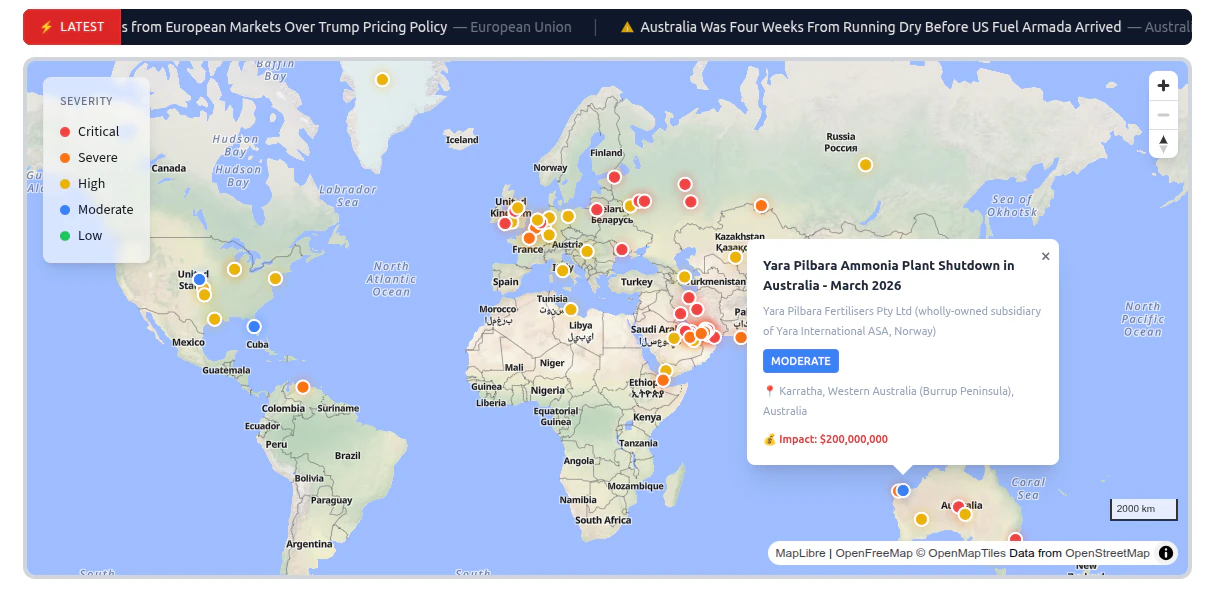Select the blue marker over Western Australia
This screenshot has width=1207, height=596.
pos(901,490)
